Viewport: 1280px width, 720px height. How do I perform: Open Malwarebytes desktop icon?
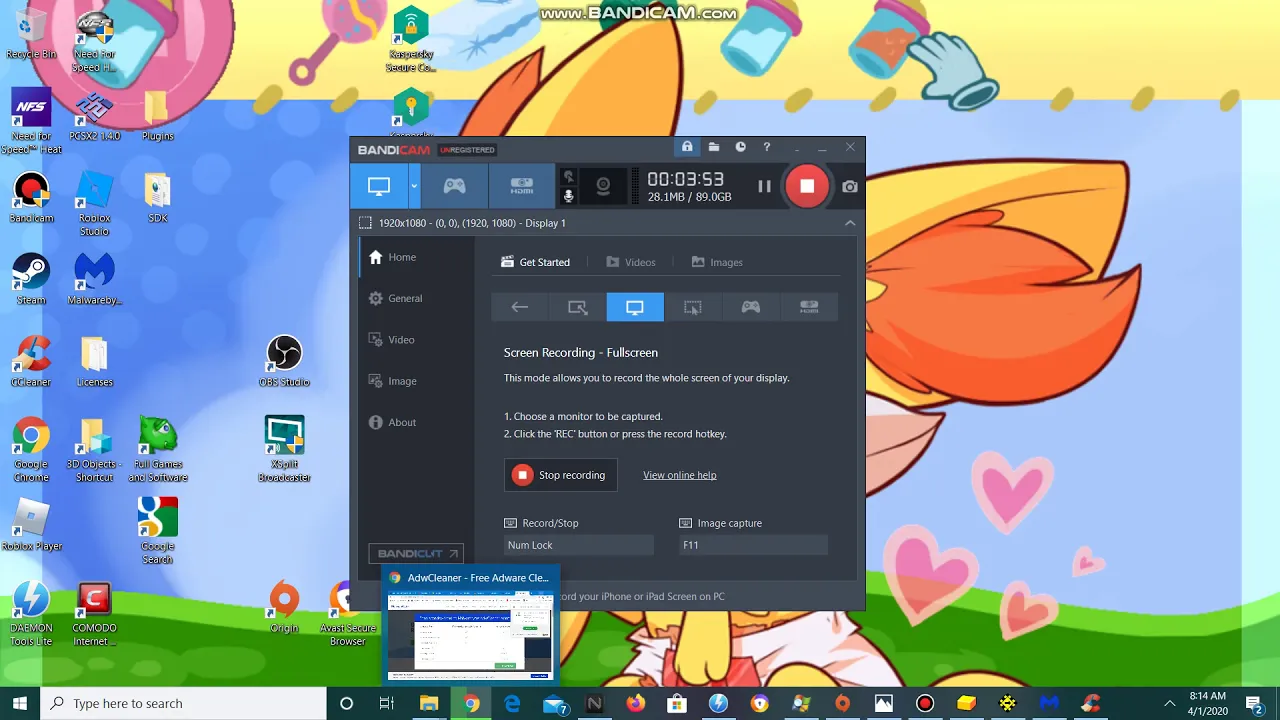tap(94, 279)
